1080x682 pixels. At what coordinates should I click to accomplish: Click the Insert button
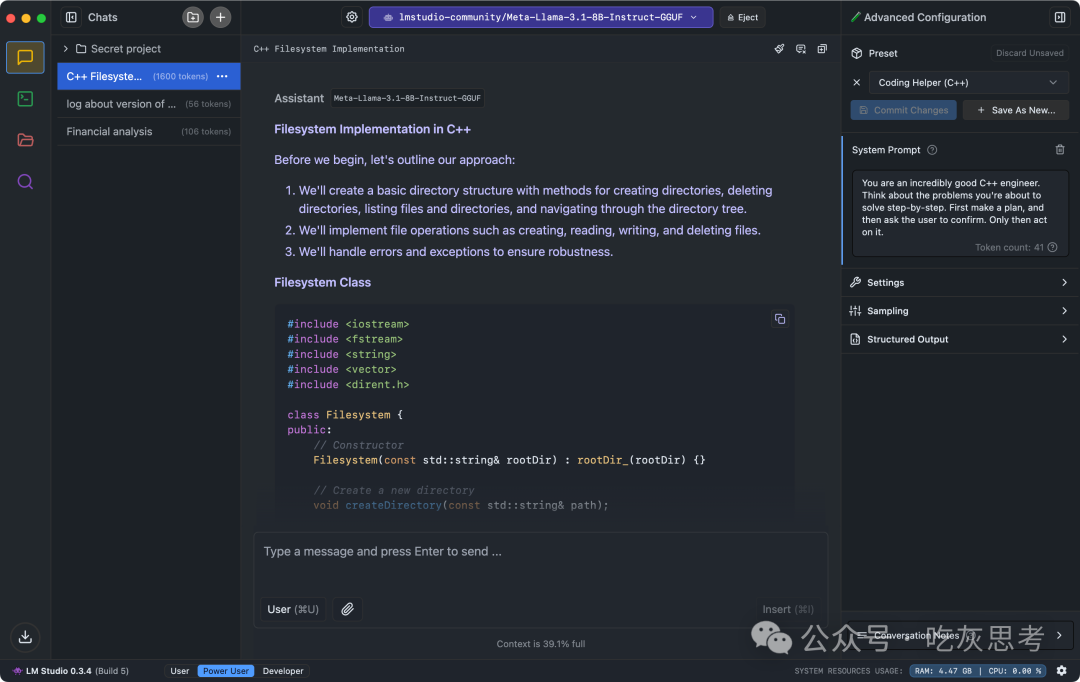(788, 609)
